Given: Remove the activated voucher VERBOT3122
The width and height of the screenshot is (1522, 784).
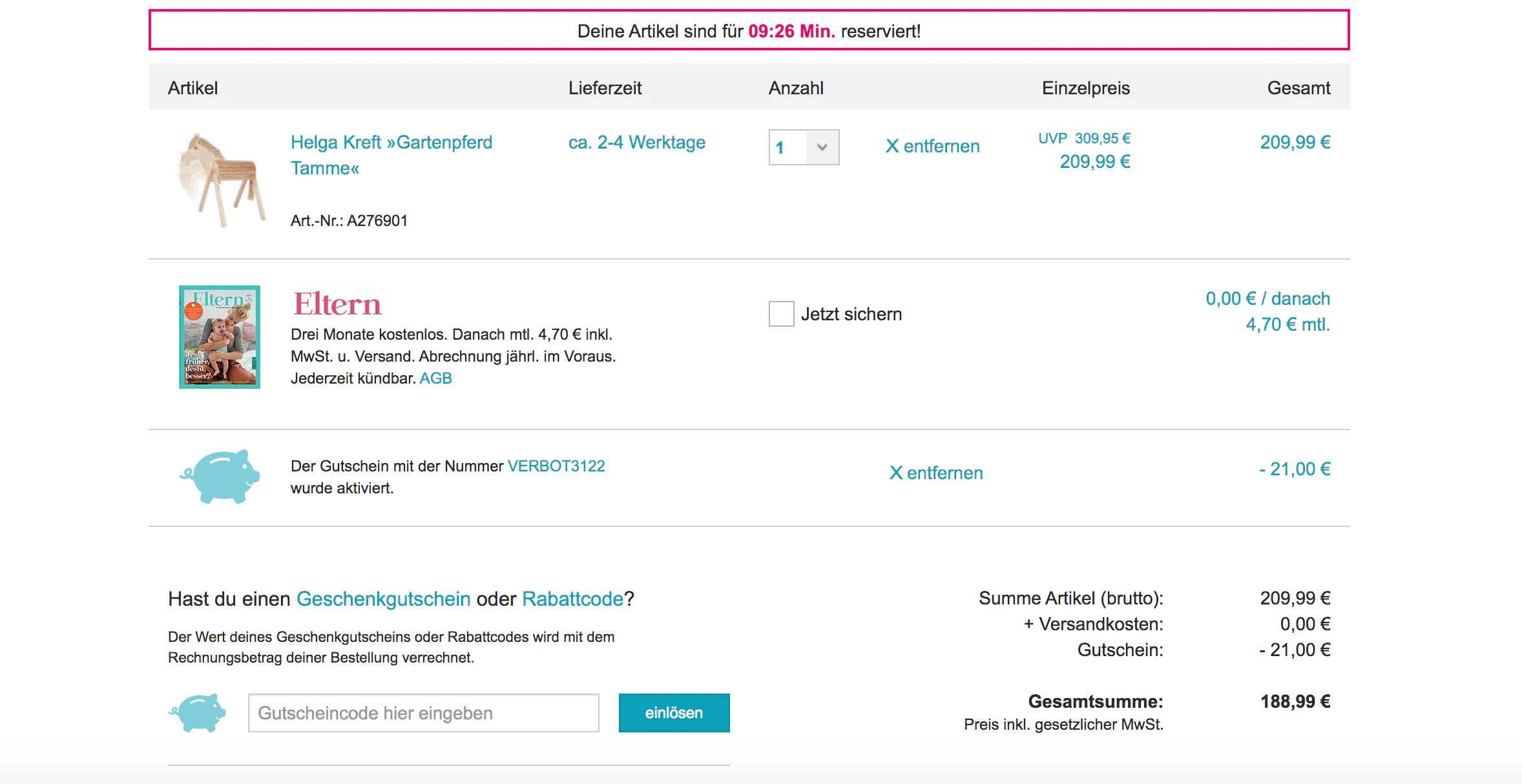Looking at the screenshot, I should pyautogui.click(x=936, y=473).
